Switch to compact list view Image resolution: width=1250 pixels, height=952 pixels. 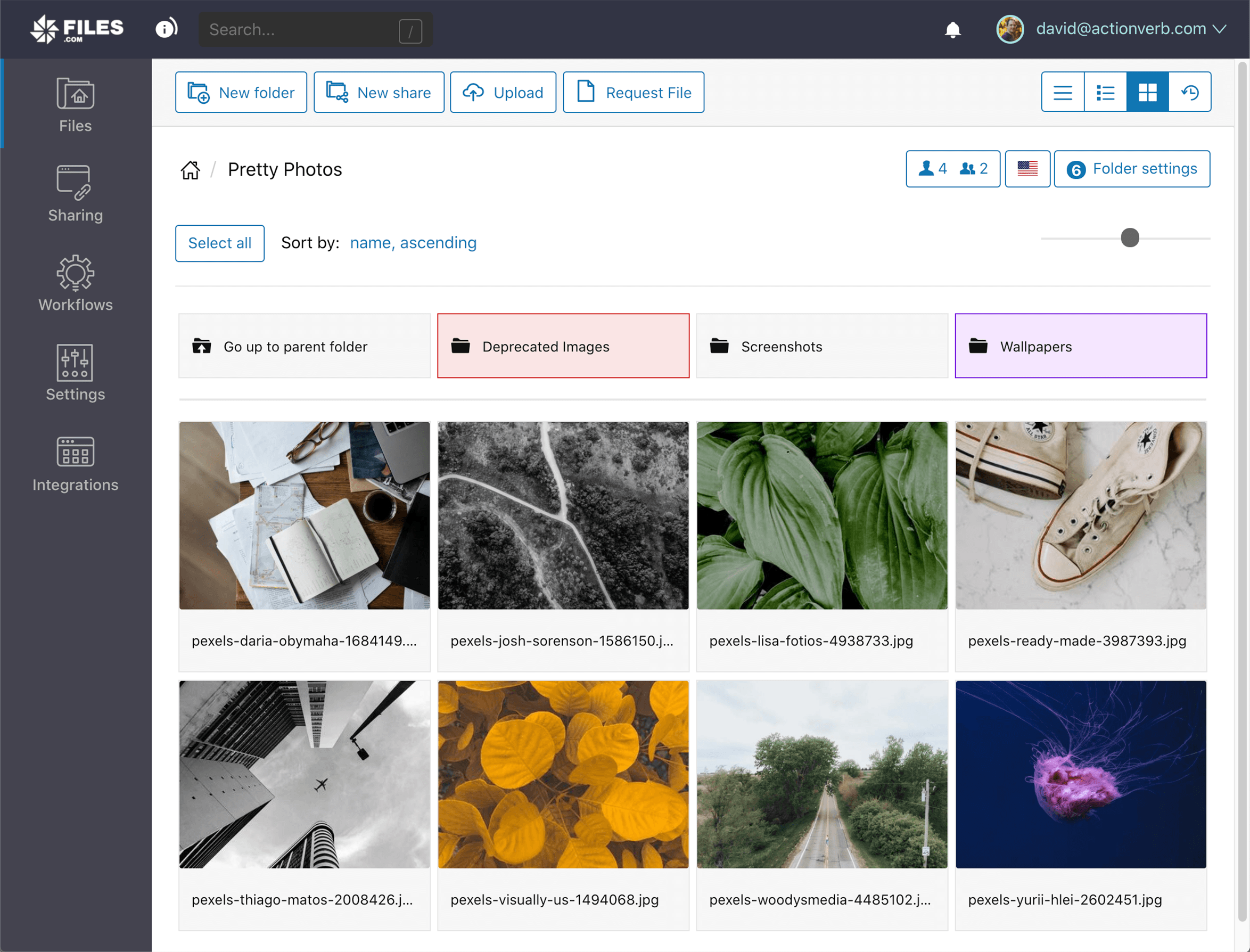tap(1063, 92)
